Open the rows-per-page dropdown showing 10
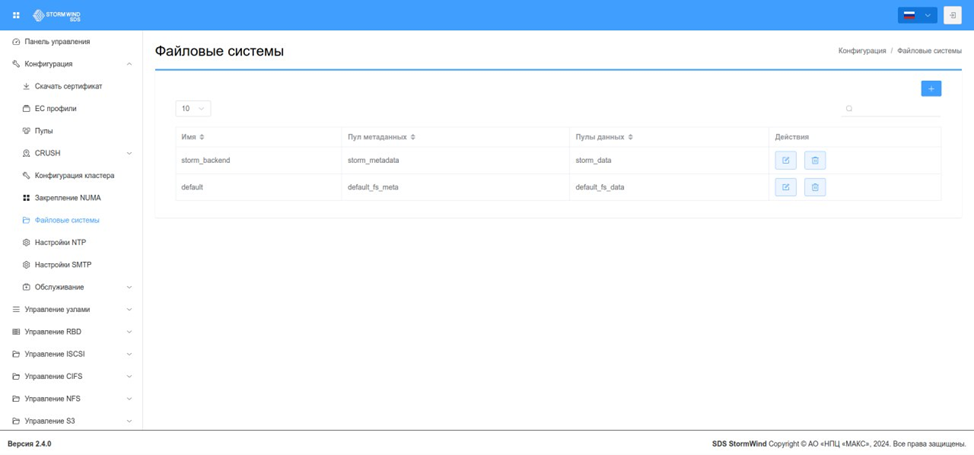The width and height of the screenshot is (974, 455). pos(193,109)
